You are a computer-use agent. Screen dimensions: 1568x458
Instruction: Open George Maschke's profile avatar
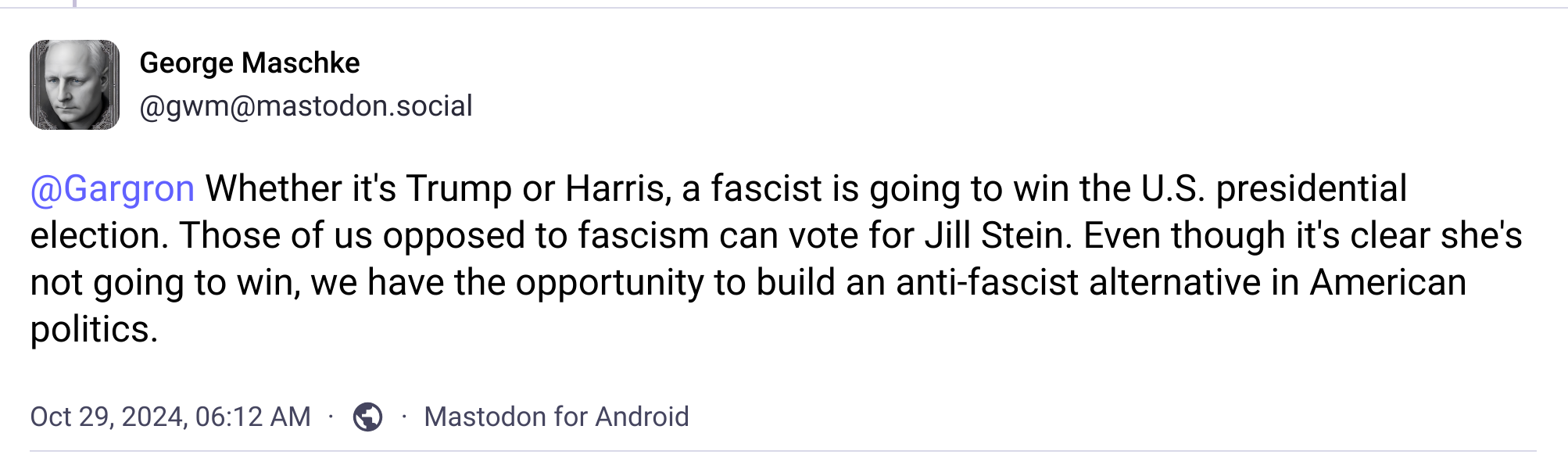(x=75, y=84)
